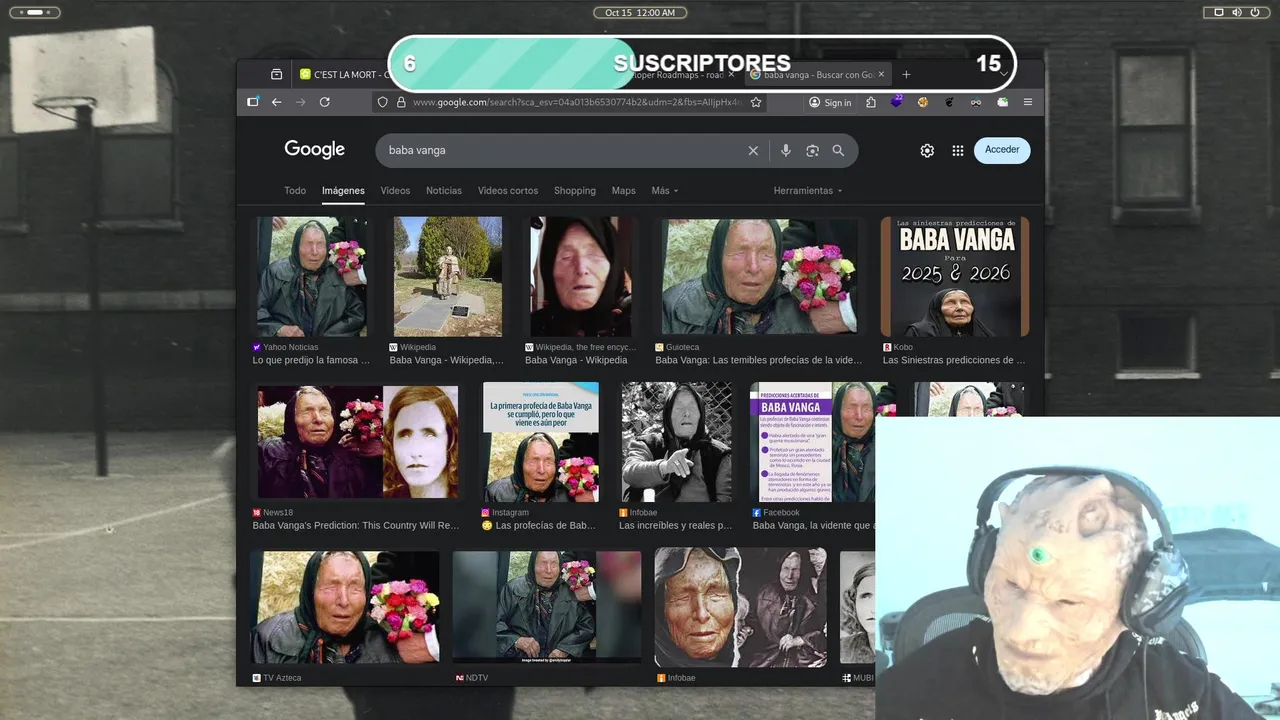Viewport: 1280px width, 720px height.
Task: Click the cookie extension icon
Action: pos(923,102)
